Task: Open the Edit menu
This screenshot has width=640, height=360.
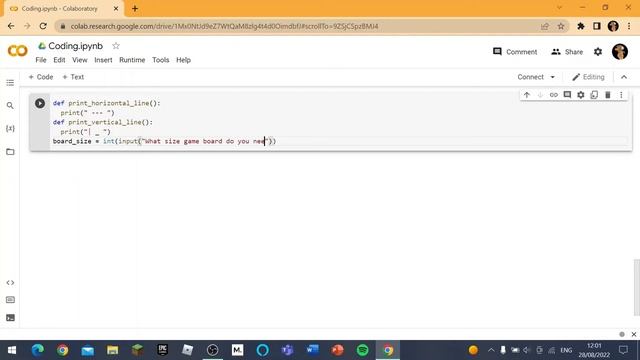Action: (x=59, y=60)
